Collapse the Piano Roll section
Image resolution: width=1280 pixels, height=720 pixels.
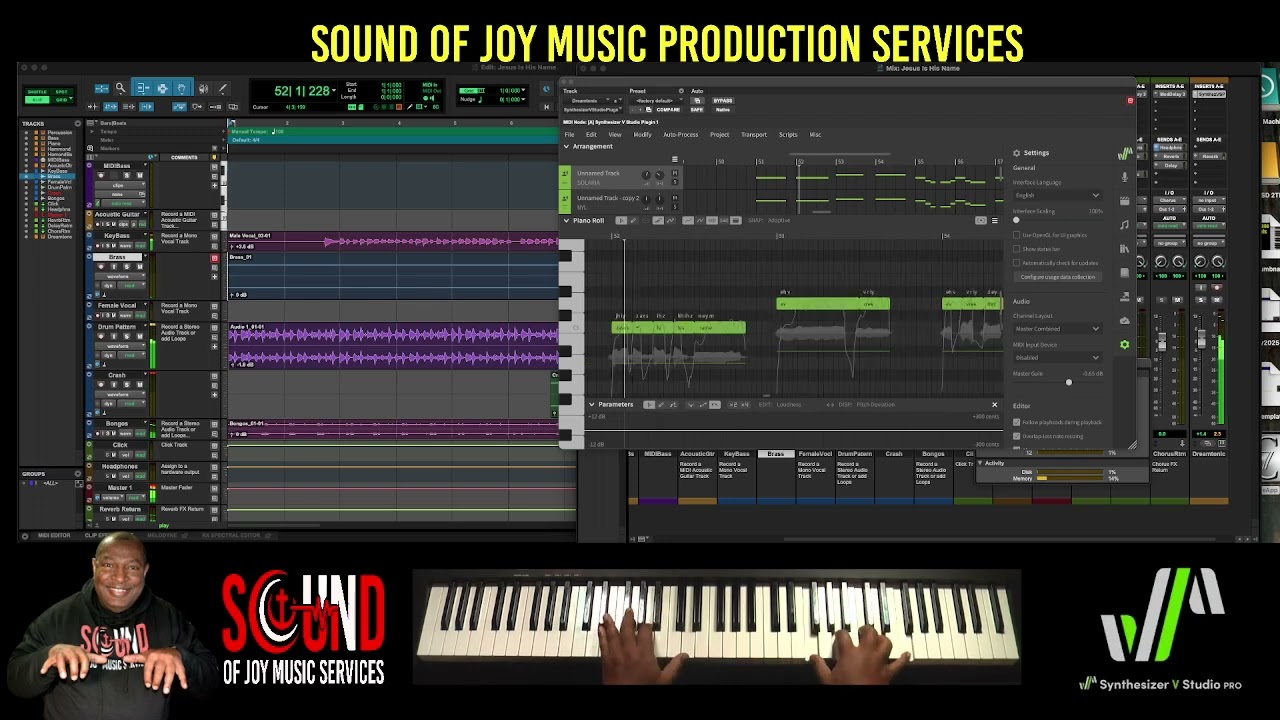coord(566,220)
